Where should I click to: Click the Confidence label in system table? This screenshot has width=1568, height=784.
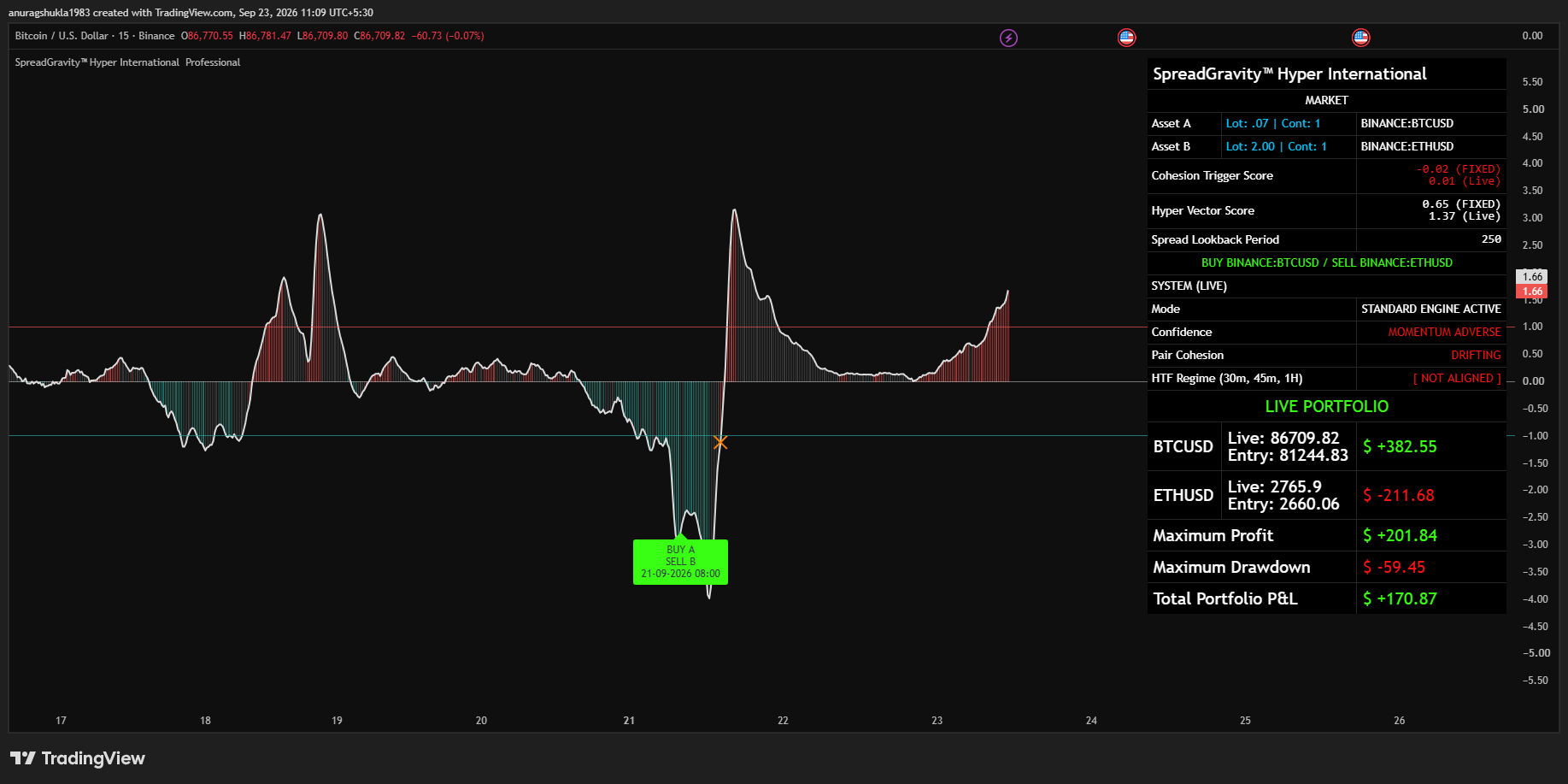tap(1181, 333)
